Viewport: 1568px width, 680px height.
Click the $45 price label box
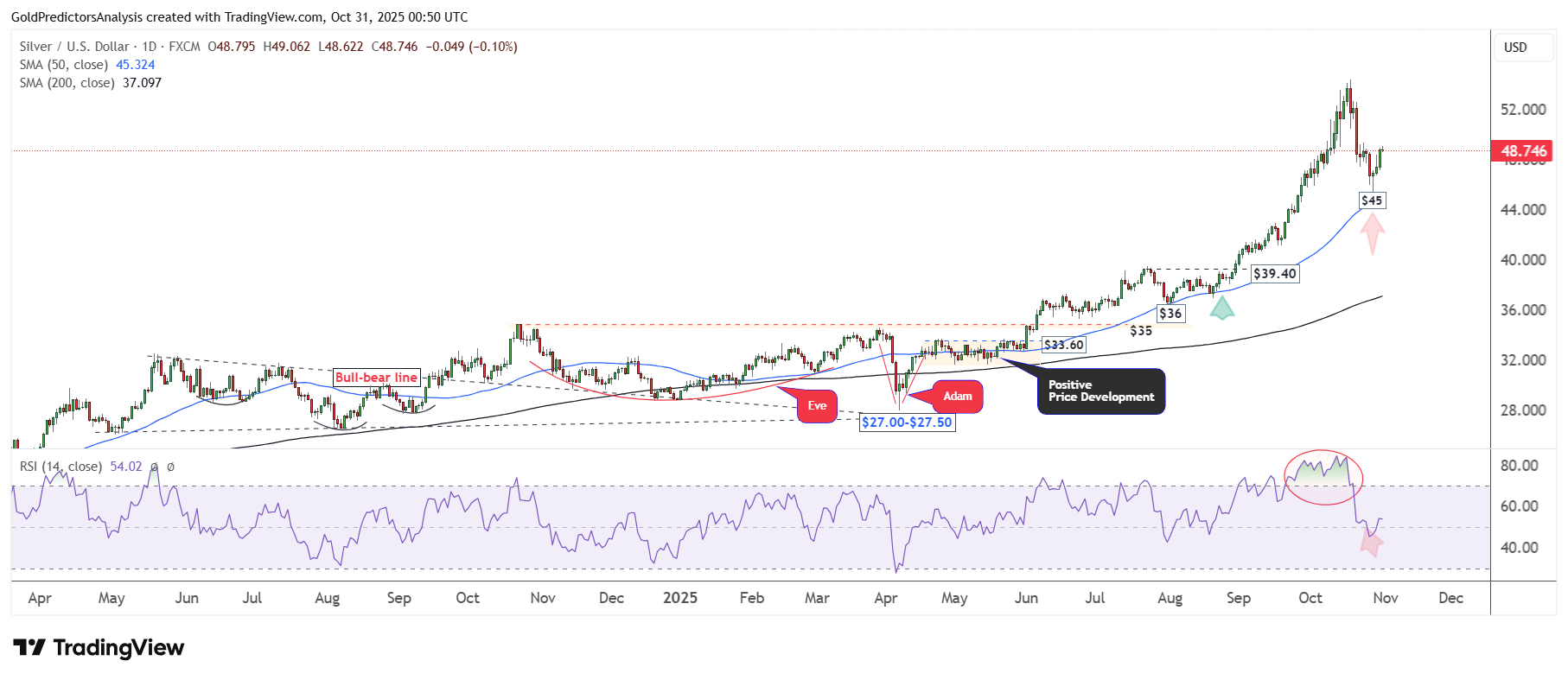(x=1372, y=200)
